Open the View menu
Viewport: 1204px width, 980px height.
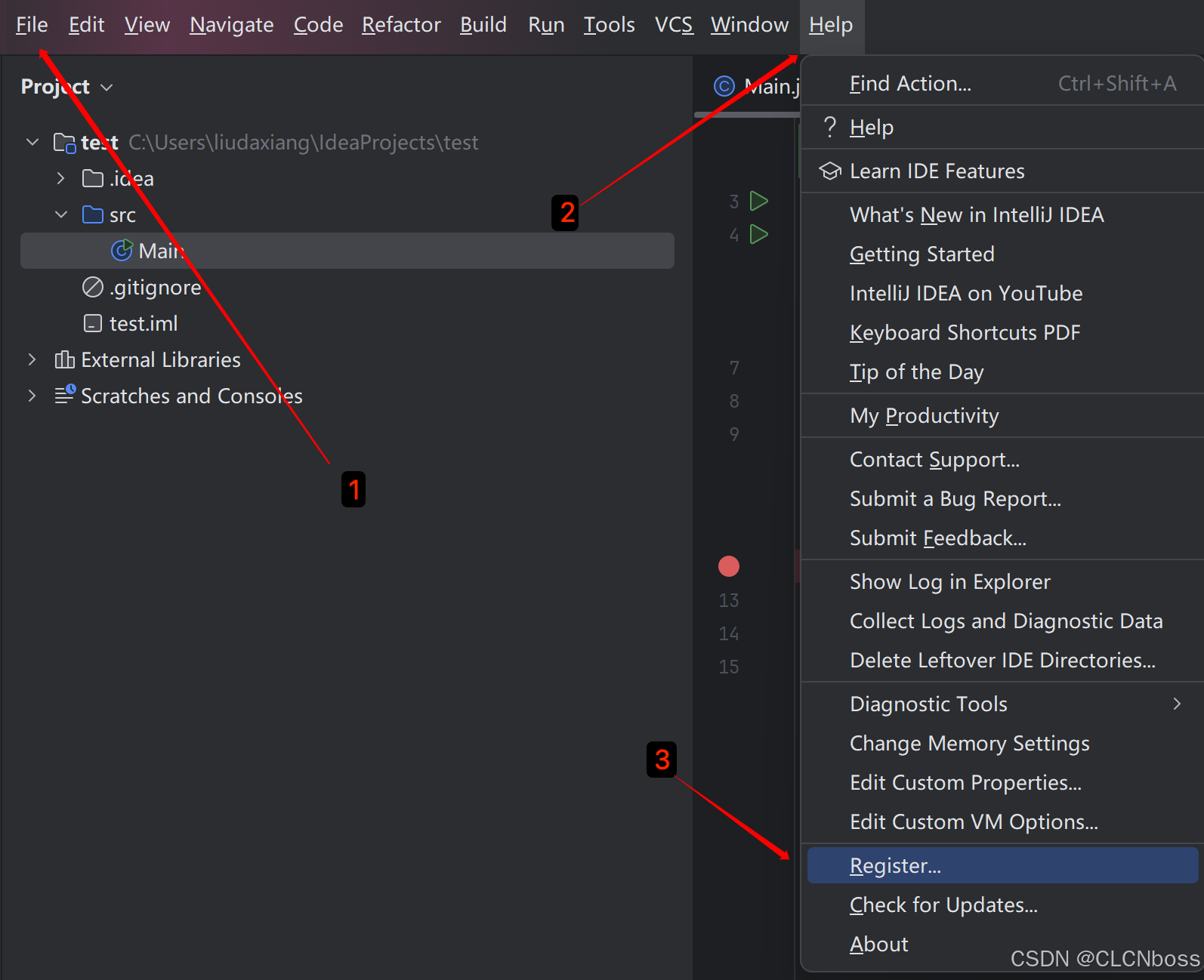pos(147,25)
